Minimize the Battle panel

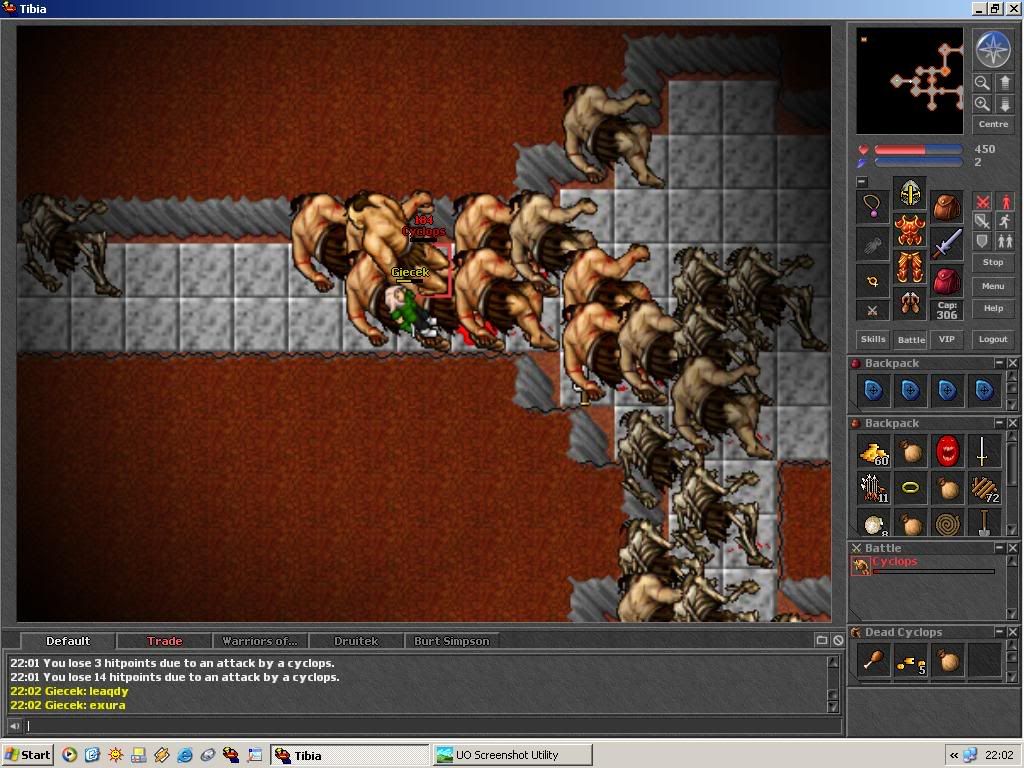[999, 548]
